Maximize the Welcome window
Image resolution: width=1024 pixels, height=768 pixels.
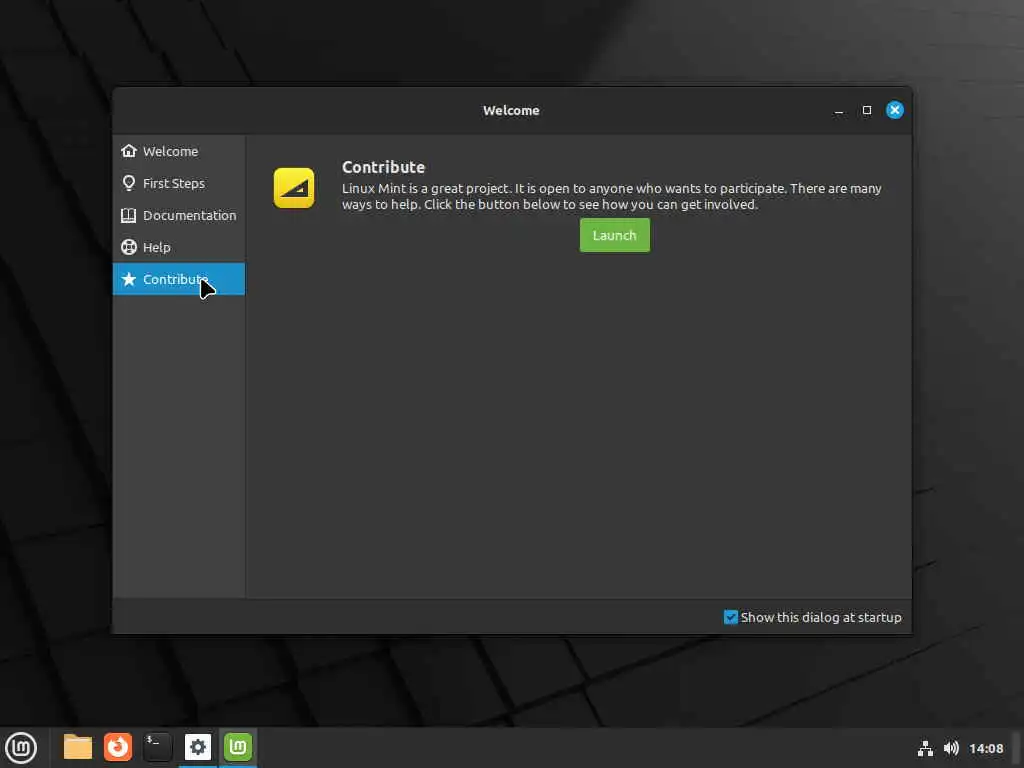click(867, 110)
